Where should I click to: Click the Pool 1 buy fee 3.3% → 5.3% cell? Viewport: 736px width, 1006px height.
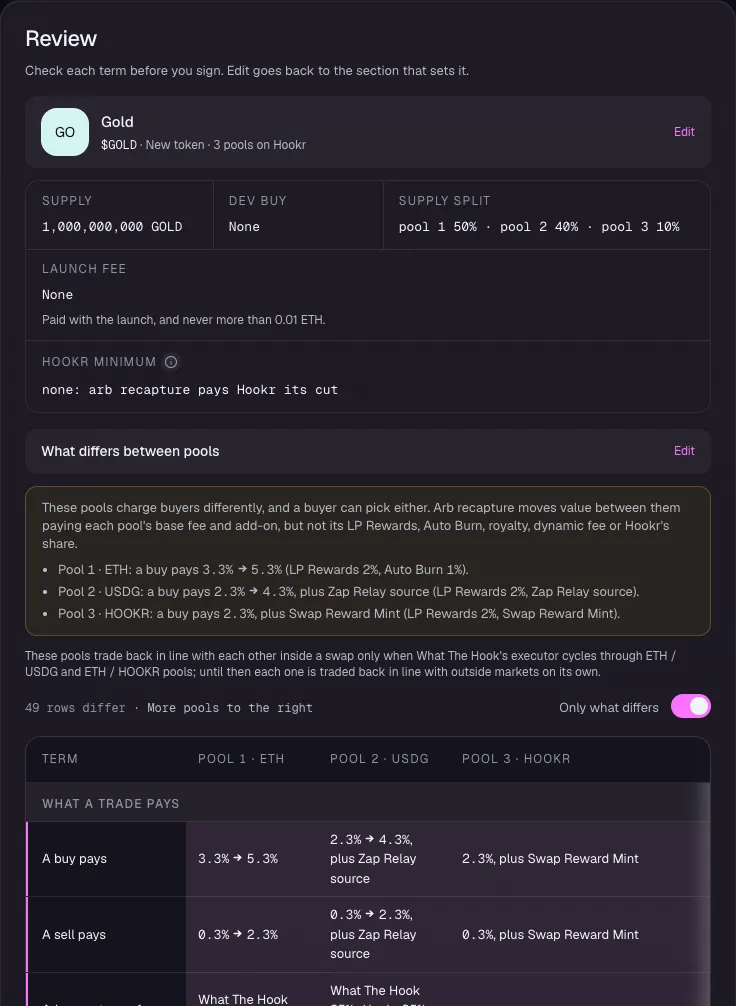pyautogui.click(x=238, y=858)
